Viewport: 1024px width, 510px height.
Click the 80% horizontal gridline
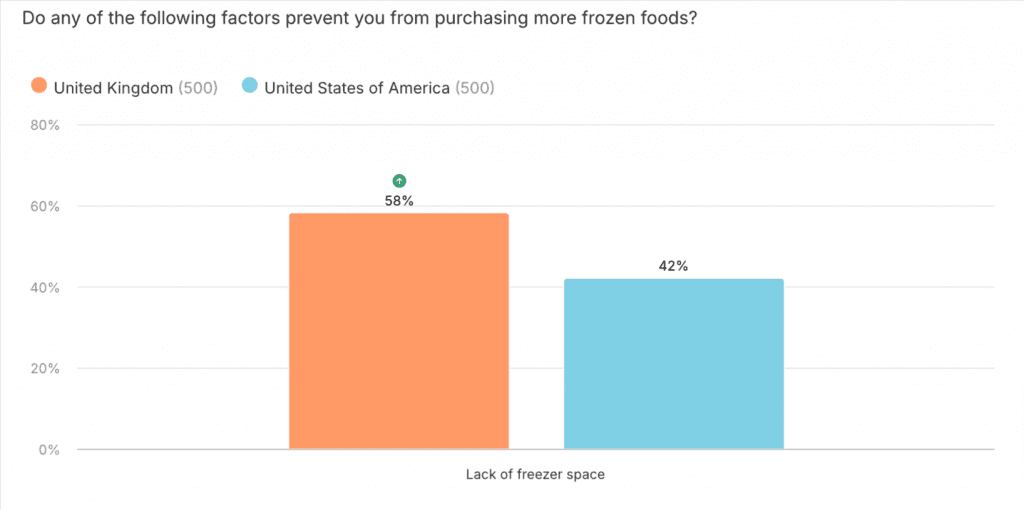click(x=535, y=126)
